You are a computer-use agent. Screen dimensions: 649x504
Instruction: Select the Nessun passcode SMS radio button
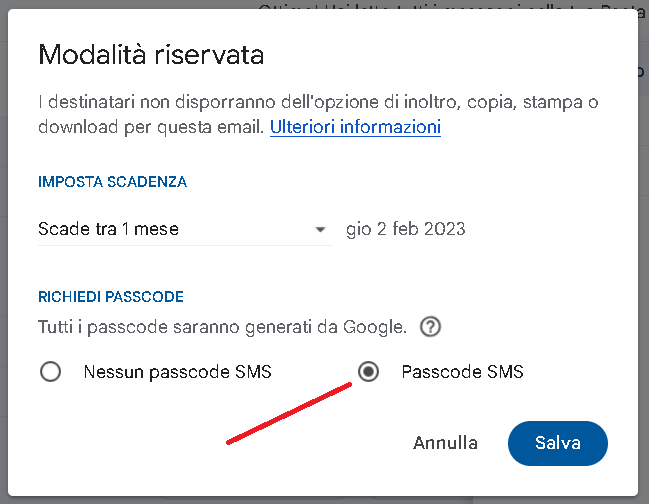click(x=50, y=373)
